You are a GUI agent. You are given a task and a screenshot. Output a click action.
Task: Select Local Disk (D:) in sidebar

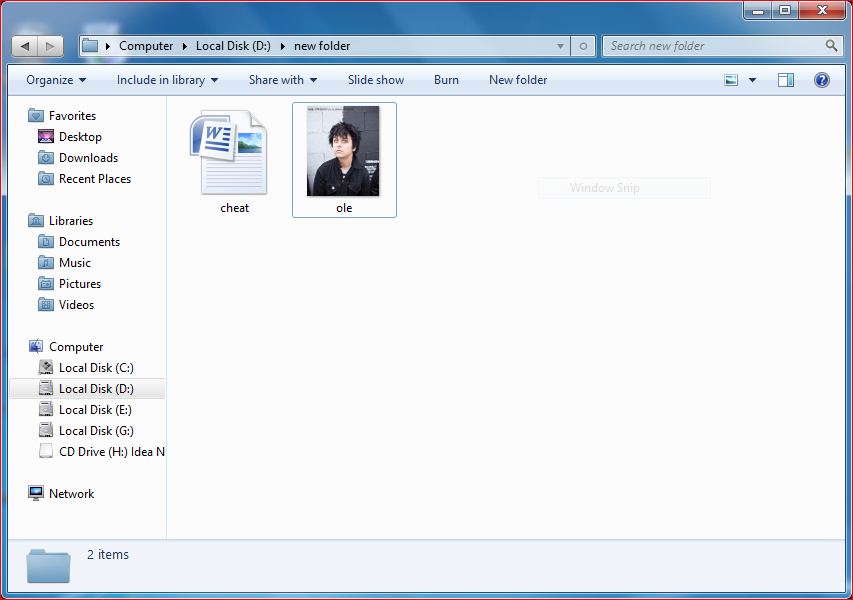tap(86, 389)
